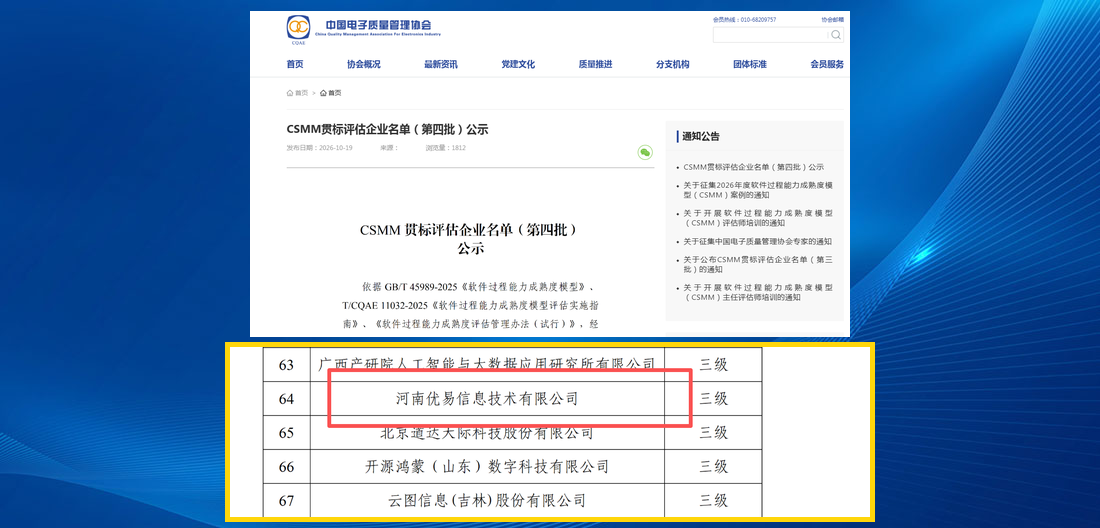The height and width of the screenshot is (528, 1100).
Task: Open the 协会概况 navigation item
Action: tap(363, 65)
